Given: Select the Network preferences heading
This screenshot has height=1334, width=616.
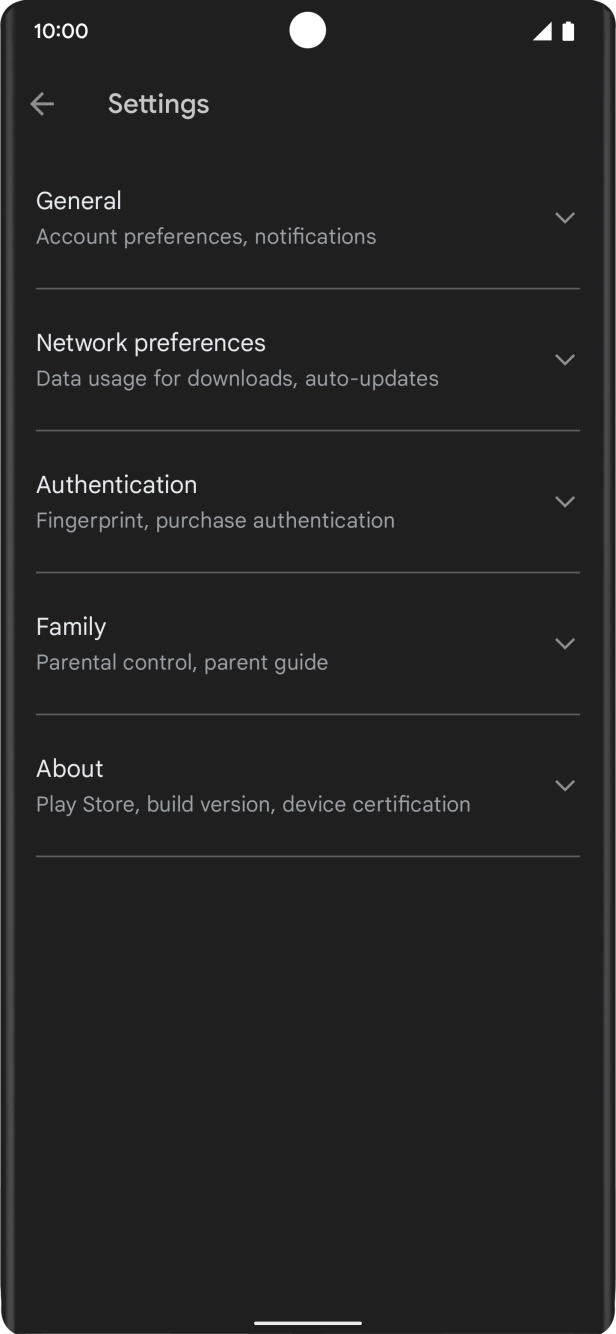Looking at the screenshot, I should 151,343.
